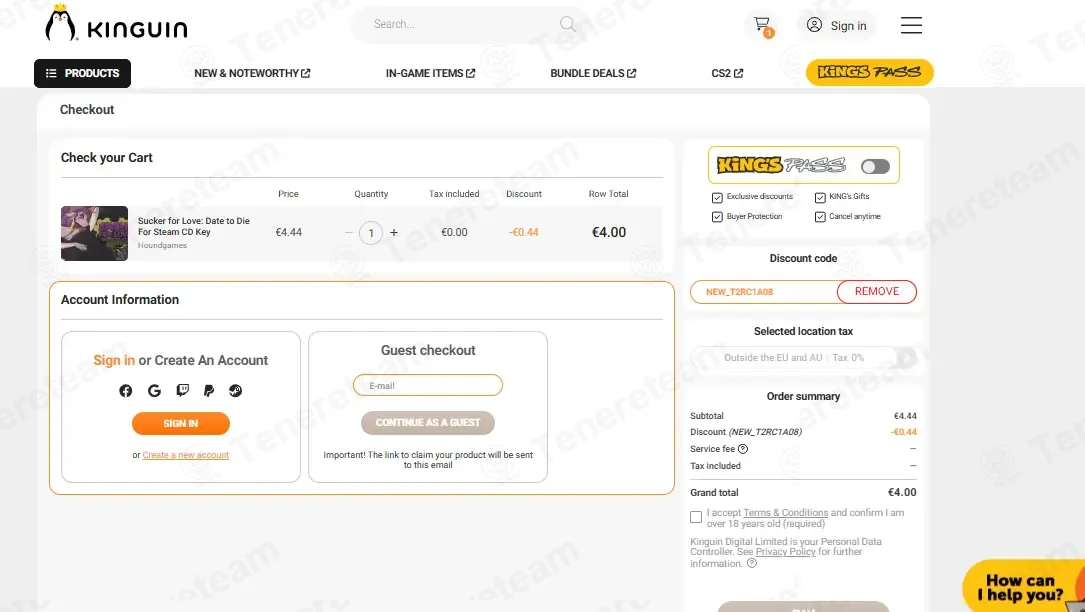Click the header Sign in button
The image size is (1085, 612).
coord(837,26)
